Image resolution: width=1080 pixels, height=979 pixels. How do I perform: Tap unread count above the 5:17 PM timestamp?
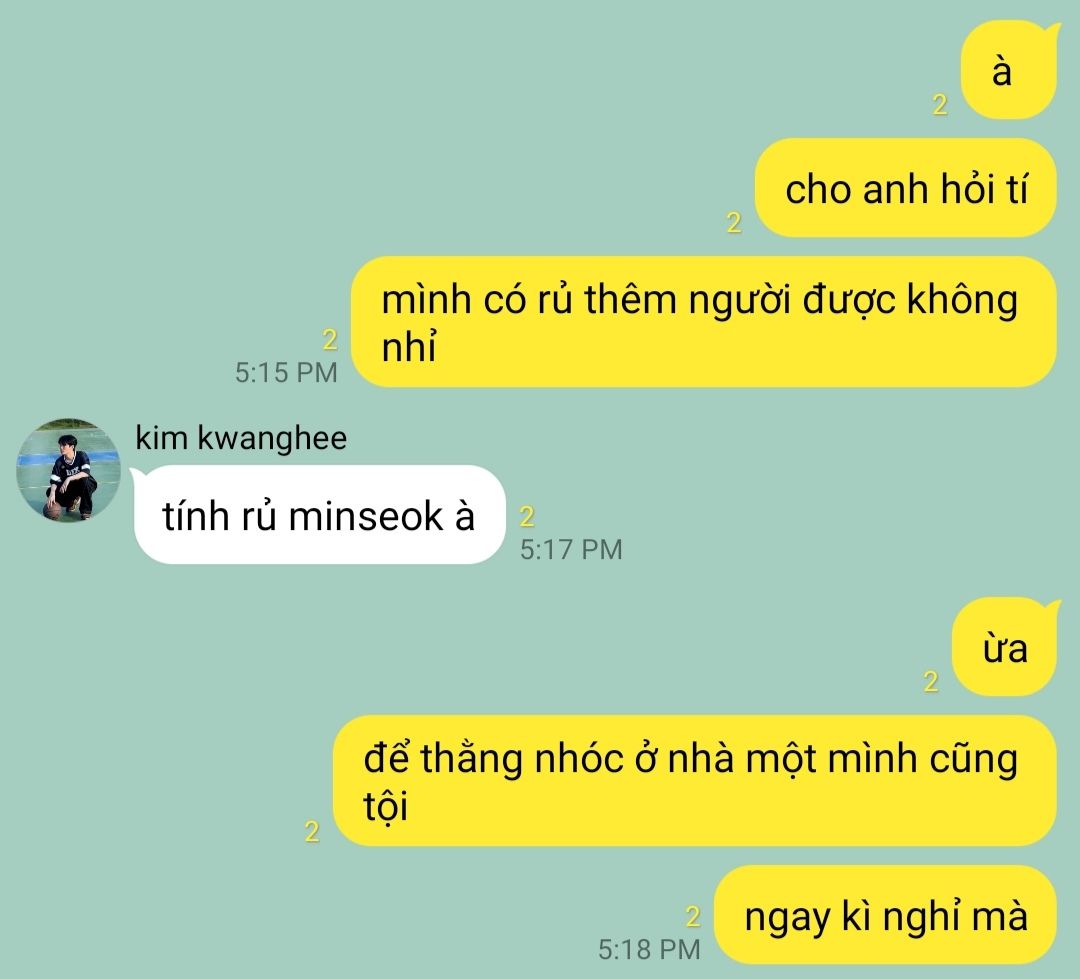coord(527,516)
